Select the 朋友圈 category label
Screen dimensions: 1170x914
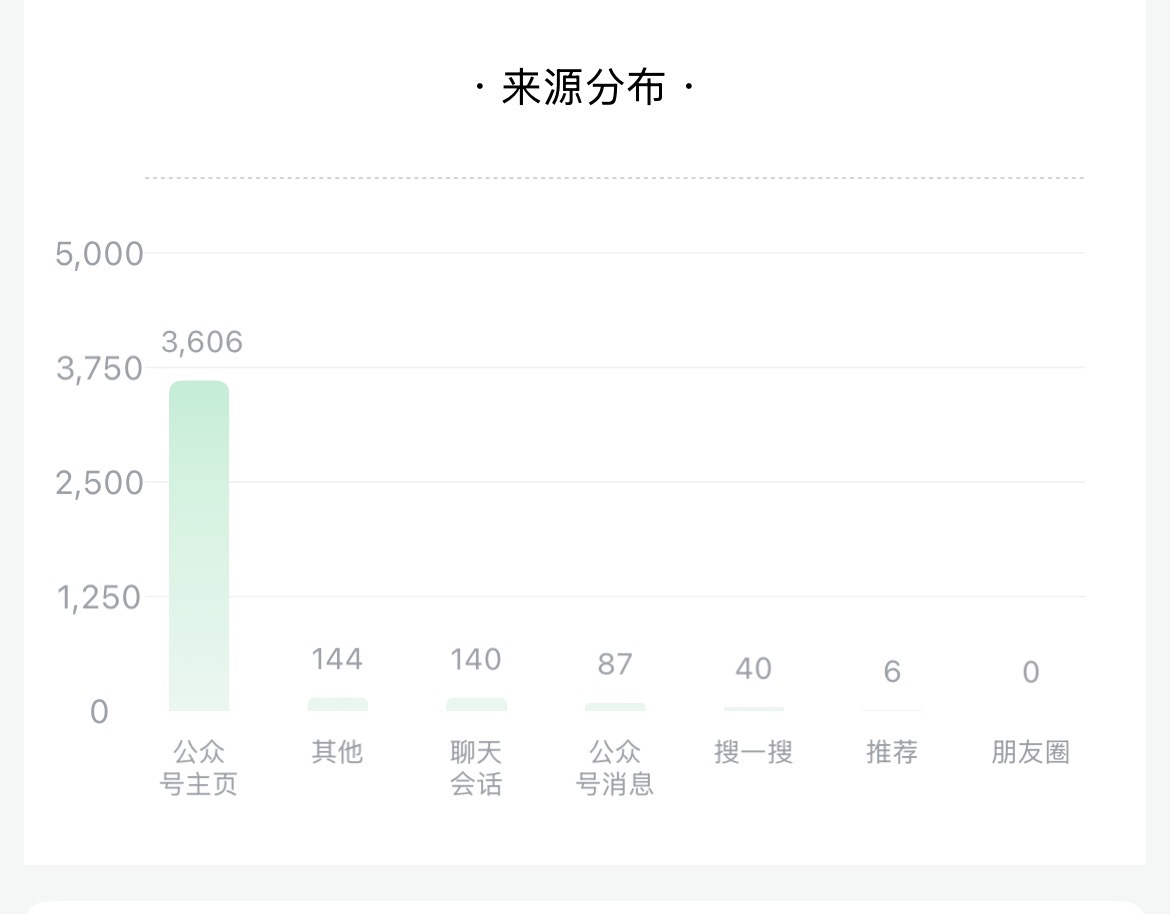(x=1031, y=752)
